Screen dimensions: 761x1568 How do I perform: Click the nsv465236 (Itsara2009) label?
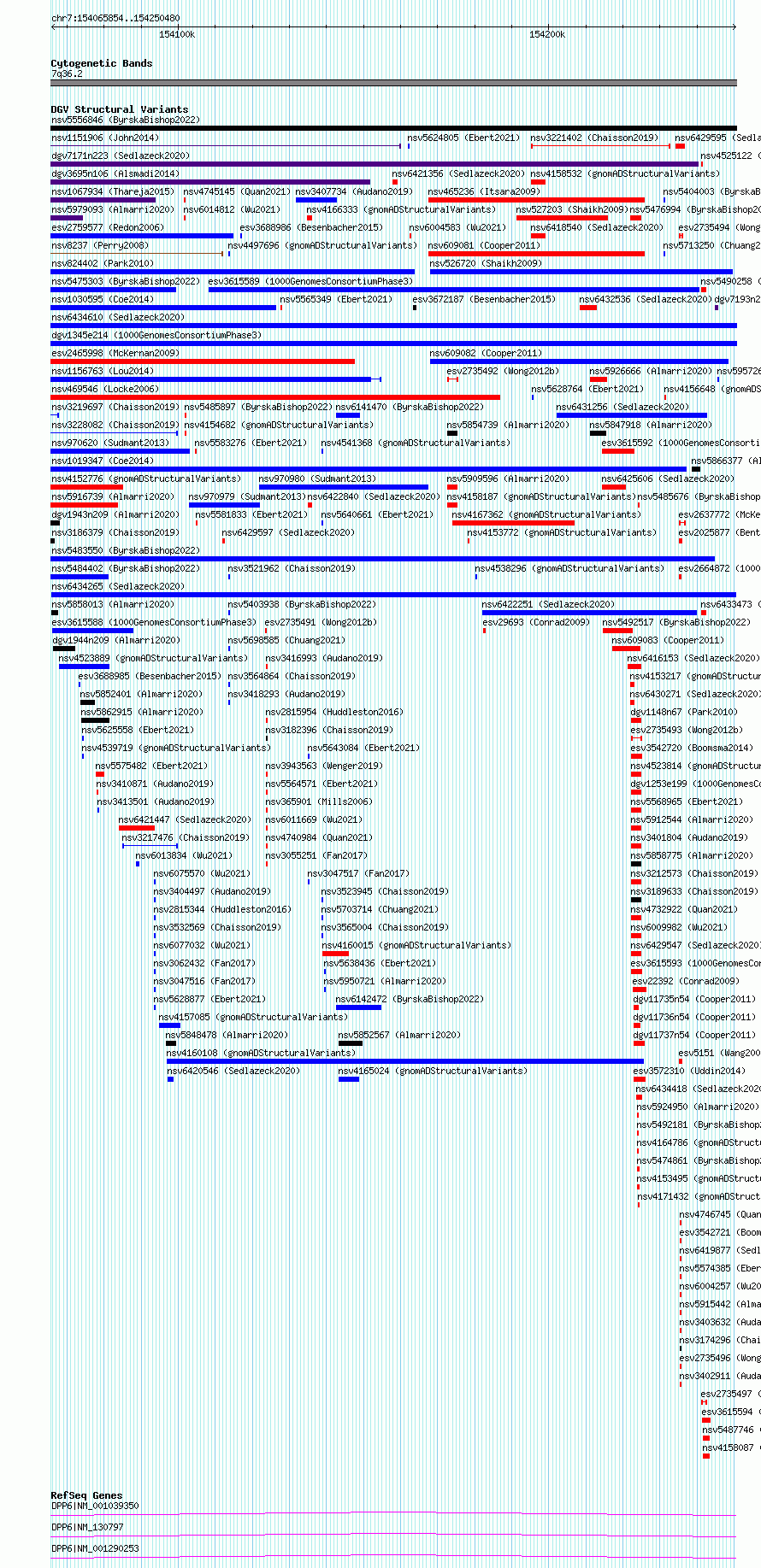pyautogui.click(x=484, y=191)
